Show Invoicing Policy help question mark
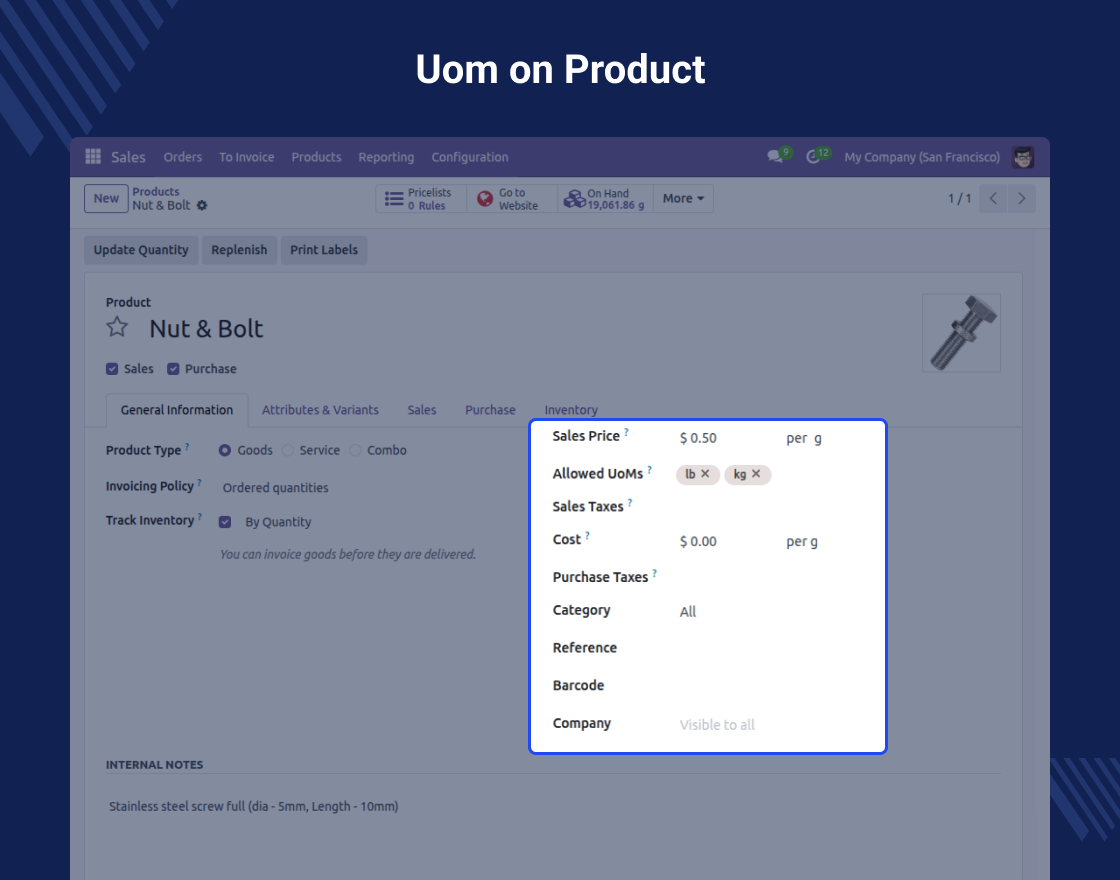 [x=199, y=482]
